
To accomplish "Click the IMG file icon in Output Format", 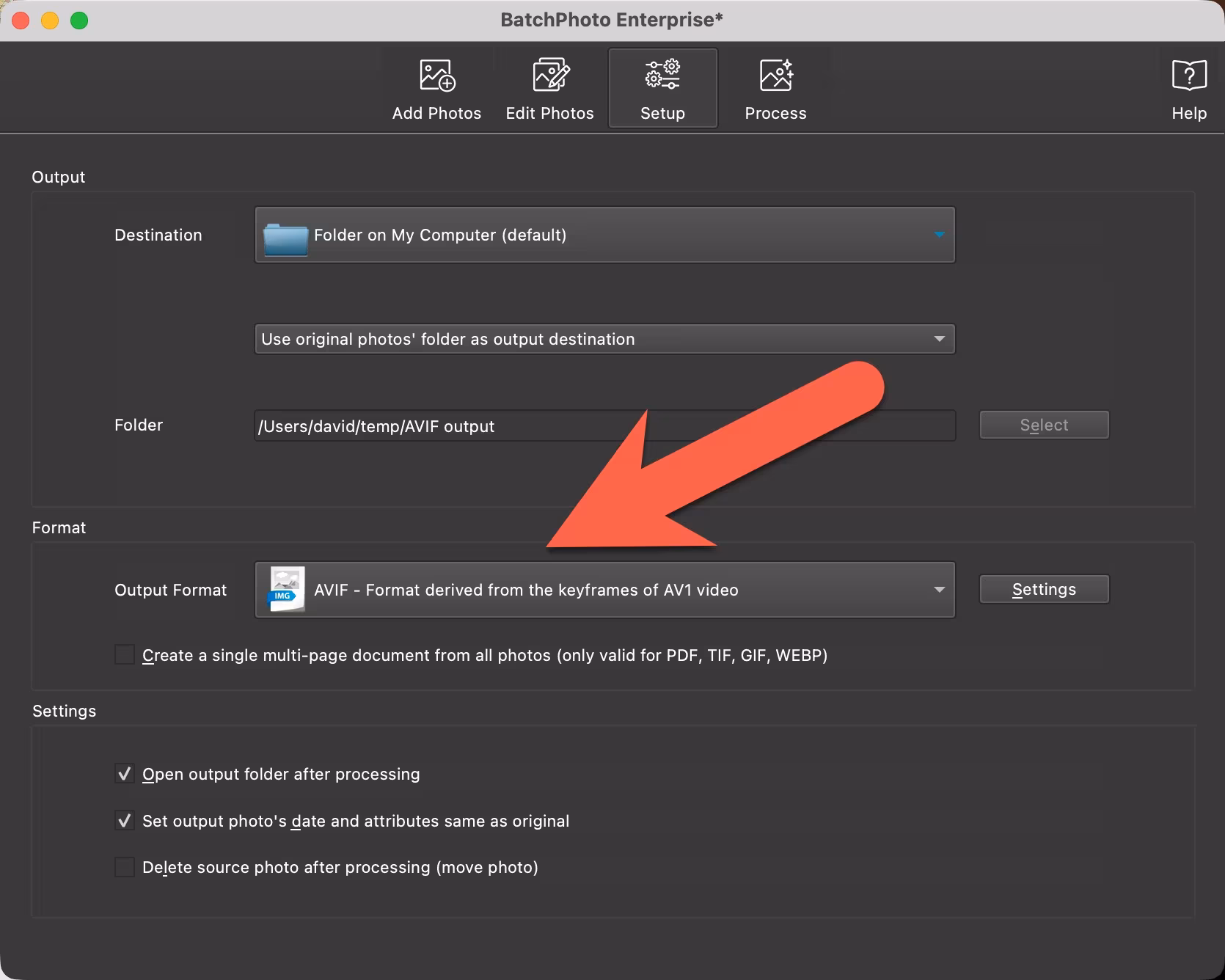I will point(285,590).
